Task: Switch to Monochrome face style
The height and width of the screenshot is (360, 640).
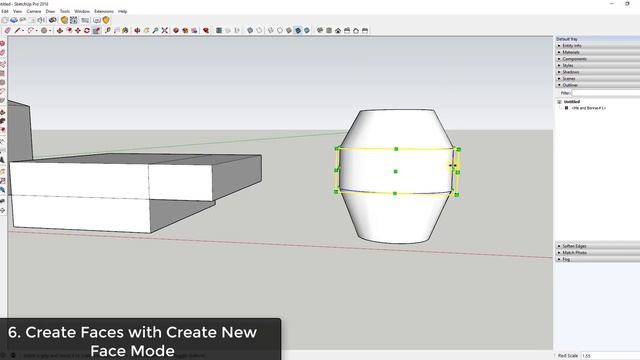Action: [x=307, y=31]
